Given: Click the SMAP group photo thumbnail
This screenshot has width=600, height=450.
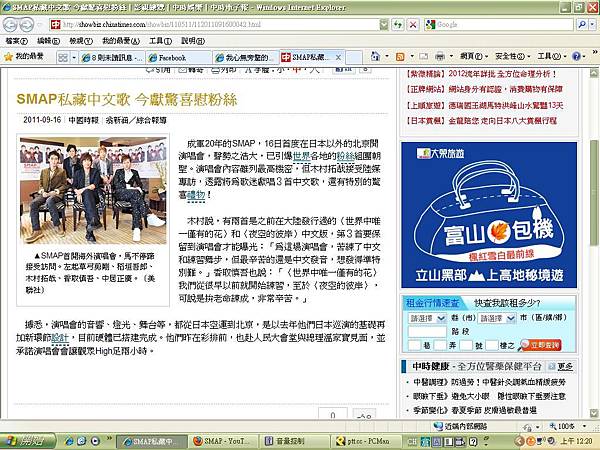Looking at the screenshot, I should click(93, 190).
